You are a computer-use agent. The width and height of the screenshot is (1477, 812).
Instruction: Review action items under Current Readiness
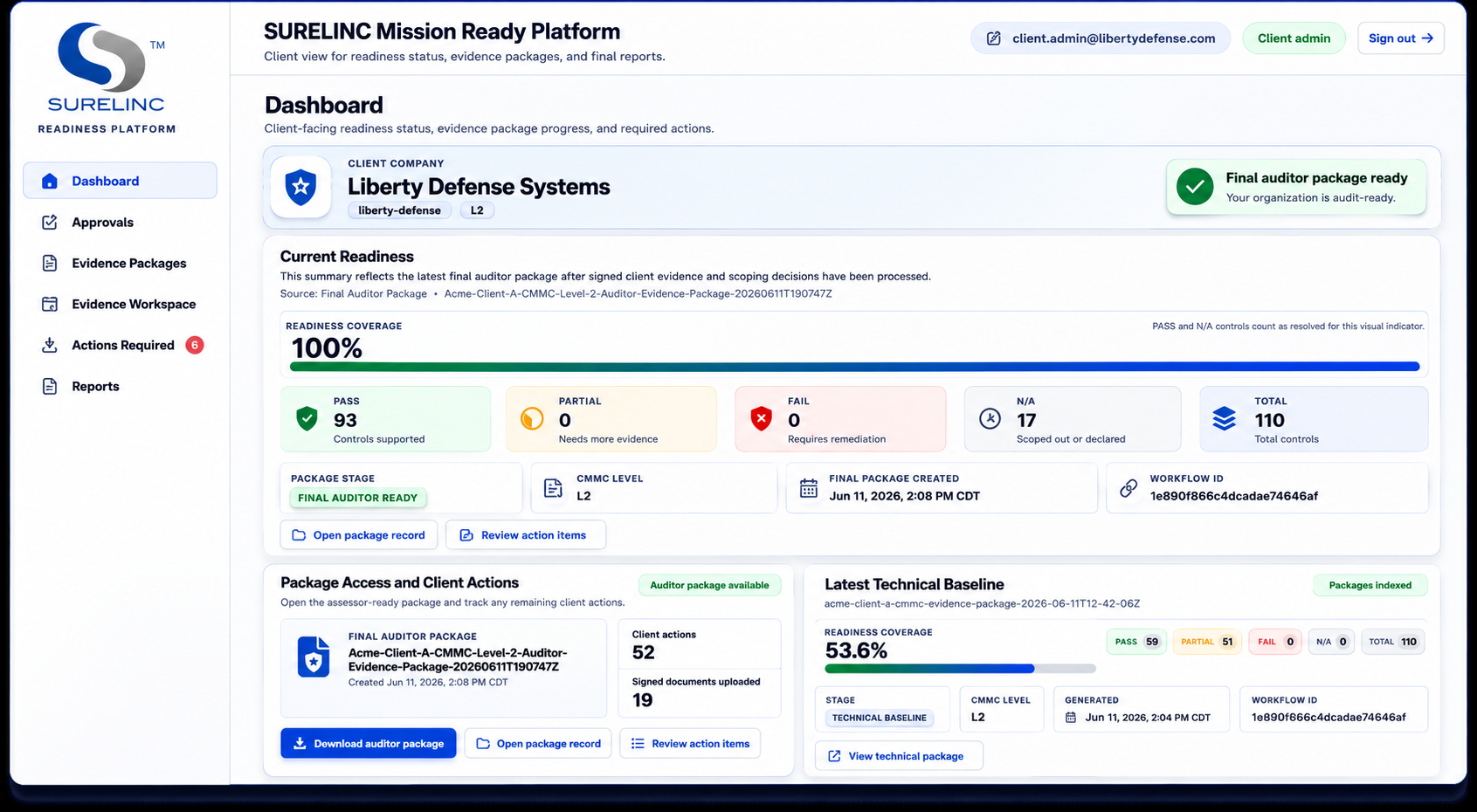pos(525,535)
